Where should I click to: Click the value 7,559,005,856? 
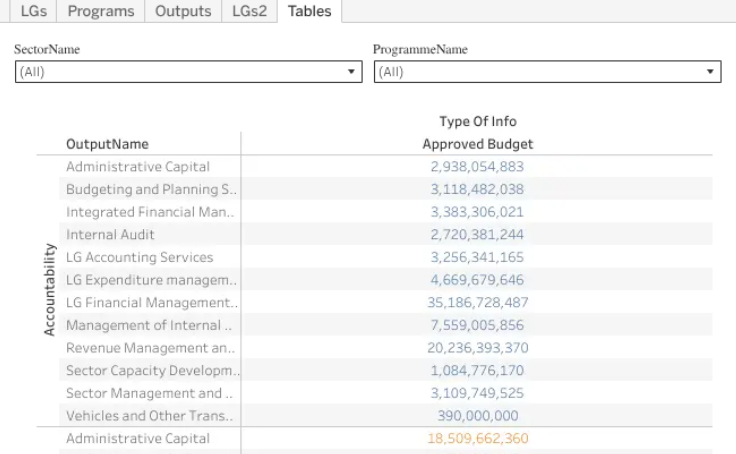coord(477,325)
